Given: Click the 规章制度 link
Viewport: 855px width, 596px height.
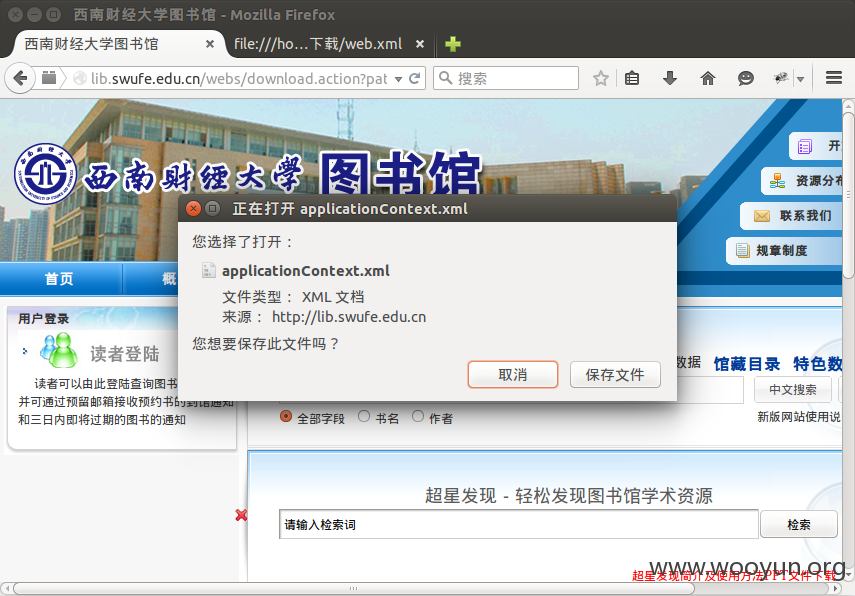Looking at the screenshot, I should click(781, 251).
